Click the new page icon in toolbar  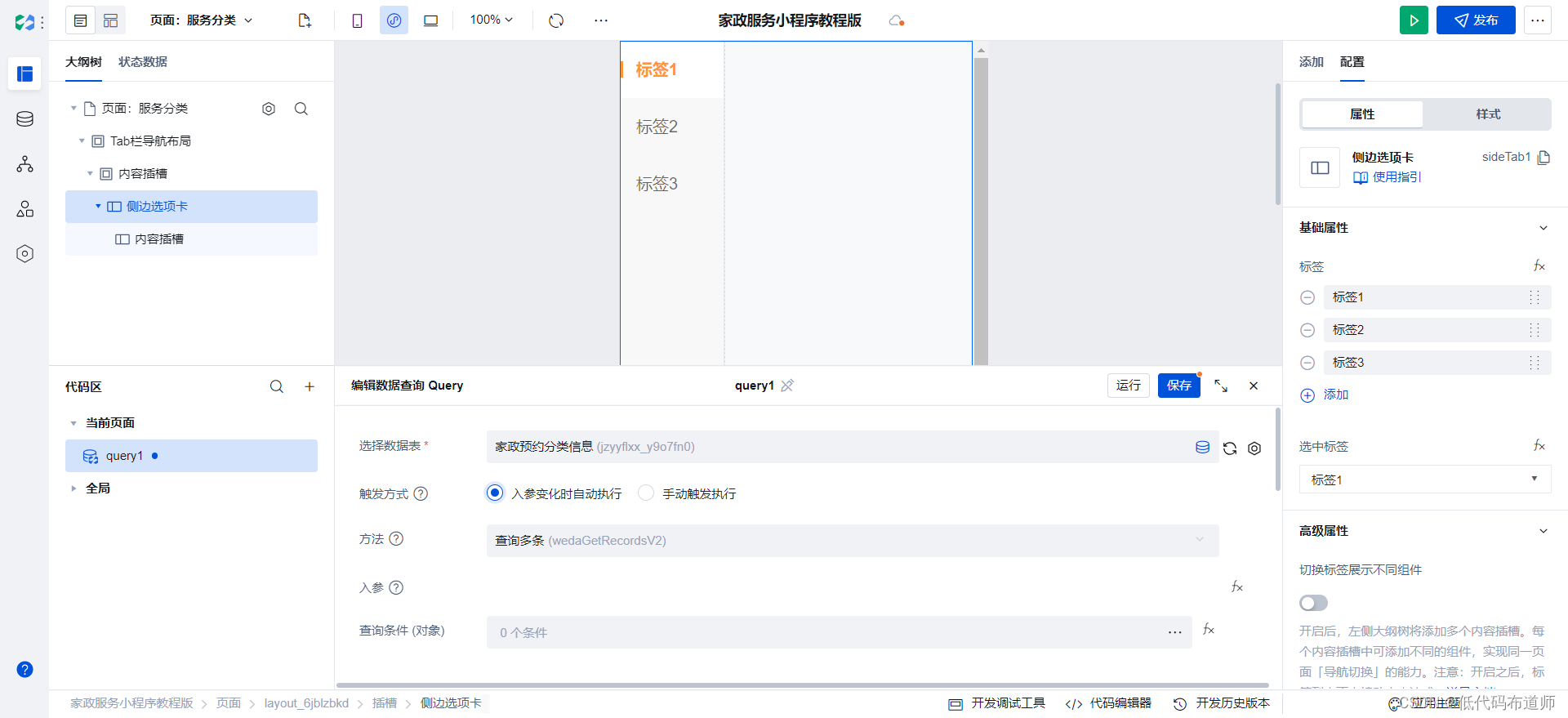[305, 20]
